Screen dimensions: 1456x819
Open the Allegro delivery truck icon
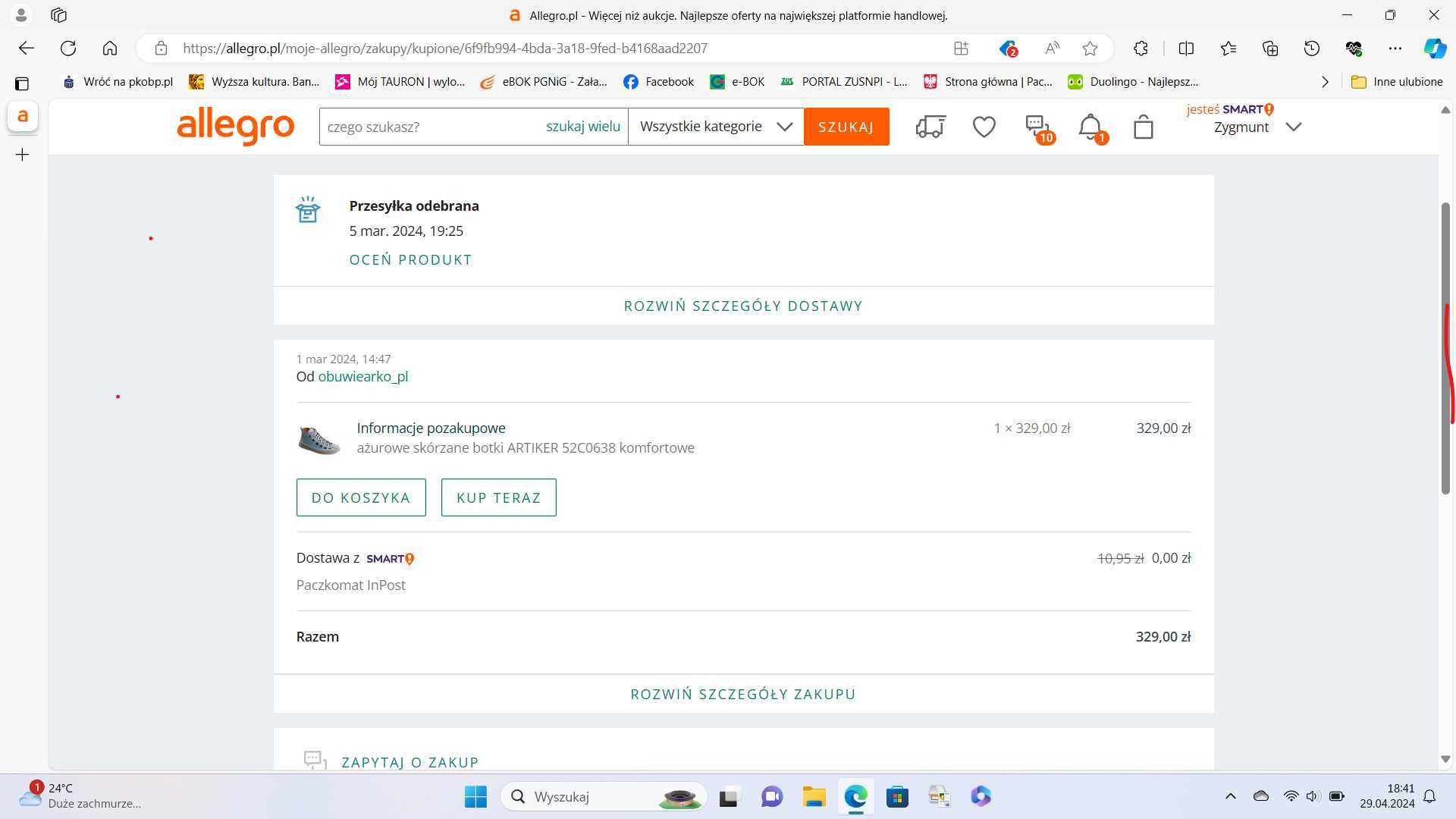(x=930, y=127)
